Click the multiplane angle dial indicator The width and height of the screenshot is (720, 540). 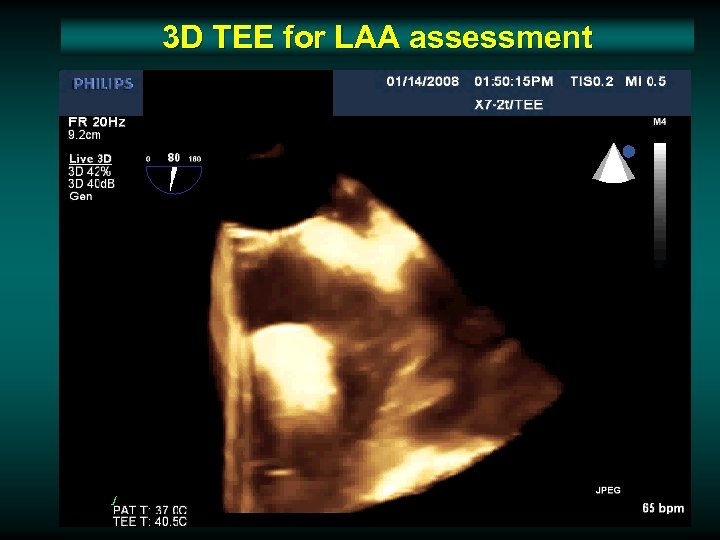pyautogui.click(x=174, y=179)
